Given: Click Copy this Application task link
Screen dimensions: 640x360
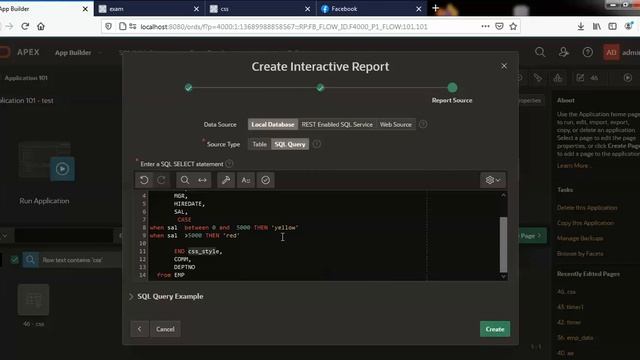Looking at the screenshot, I should [585, 223].
